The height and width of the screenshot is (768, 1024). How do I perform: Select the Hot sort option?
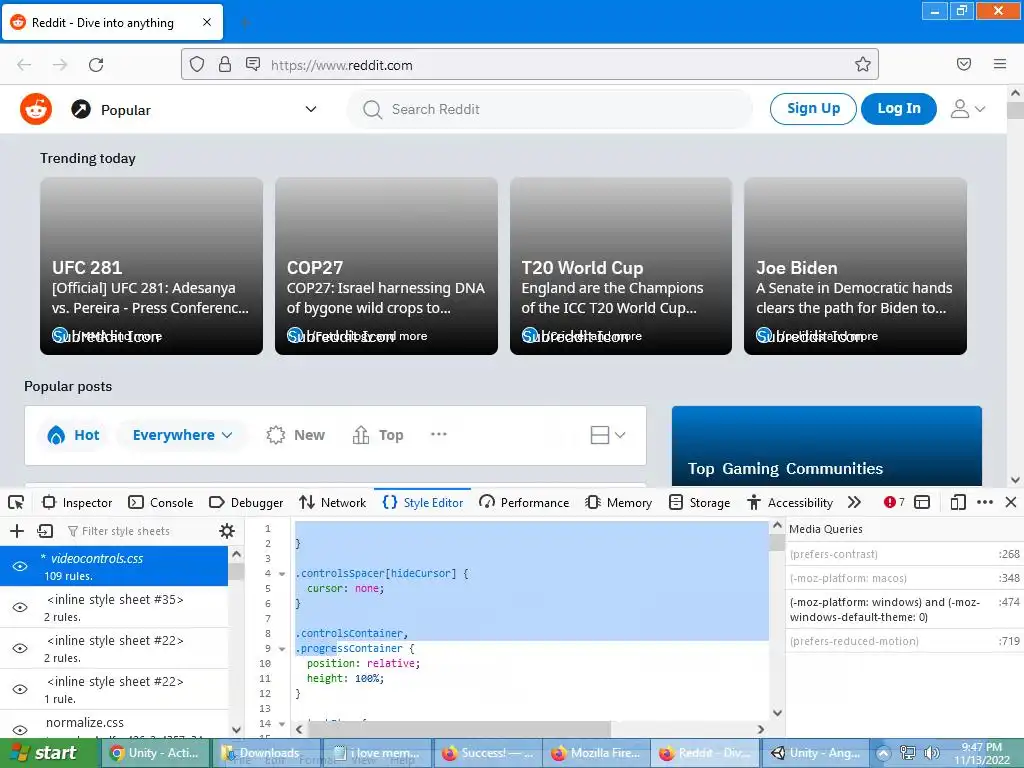pyautogui.click(x=73, y=435)
